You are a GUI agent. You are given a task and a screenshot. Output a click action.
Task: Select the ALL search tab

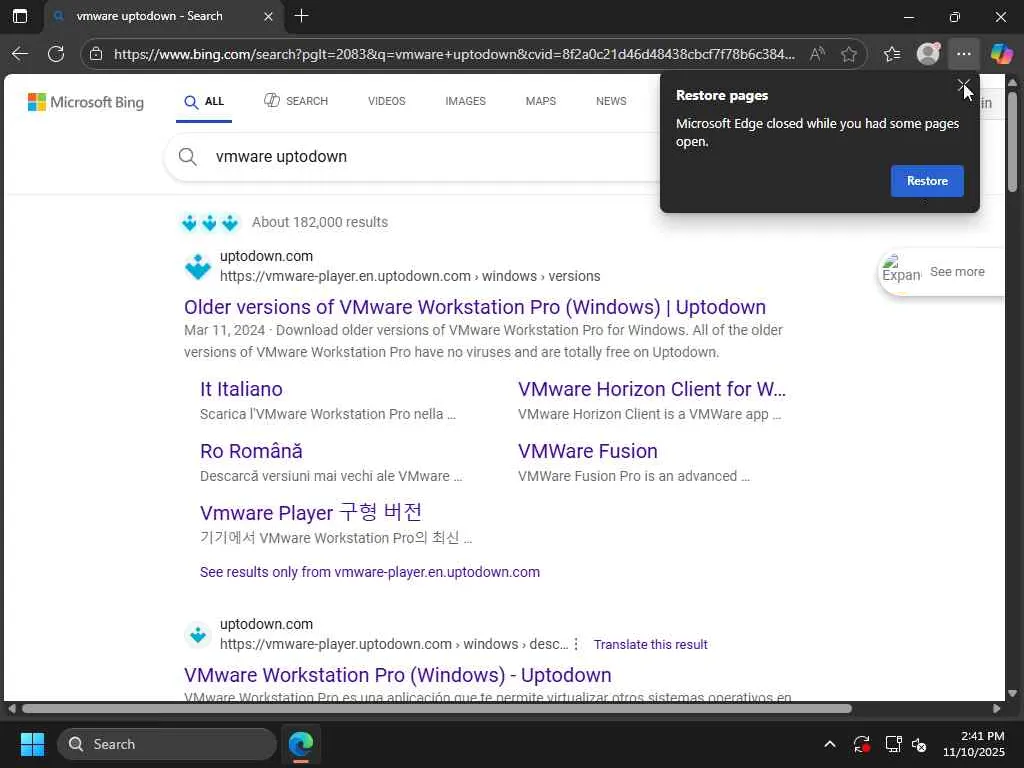click(204, 102)
